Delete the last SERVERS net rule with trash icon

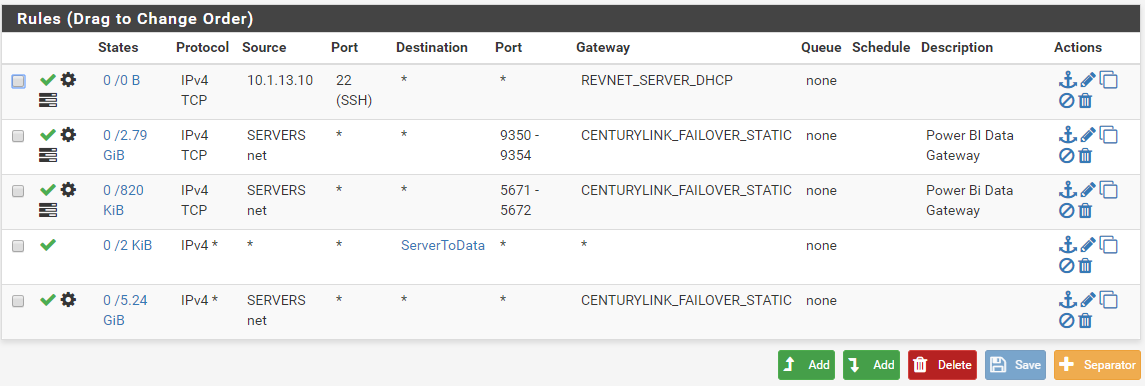click(1085, 320)
